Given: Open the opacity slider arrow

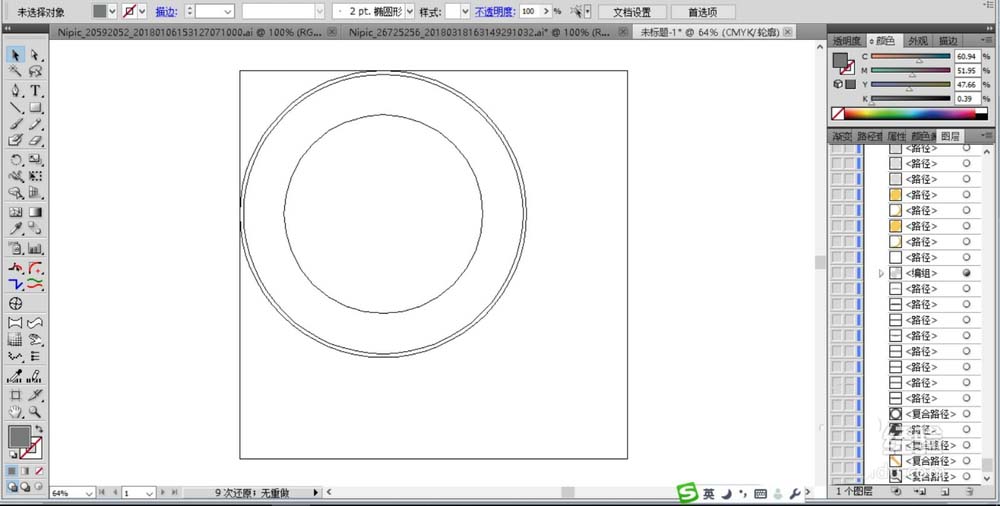Looking at the screenshot, I should [547, 11].
